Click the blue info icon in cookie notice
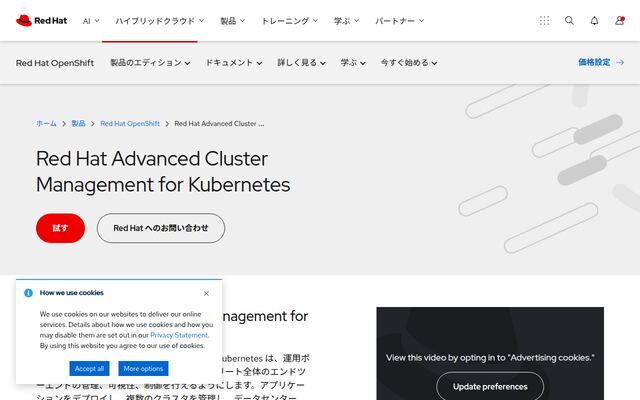Image resolution: width=640 pixels, height=400 pixels. pos(28,293)
